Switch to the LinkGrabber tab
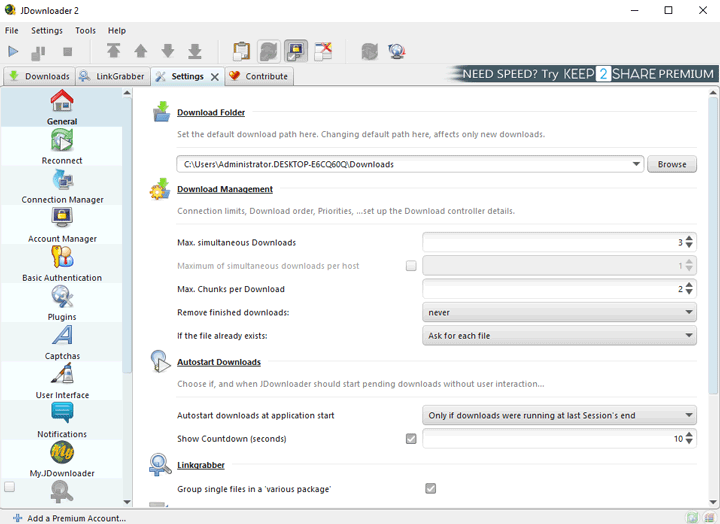Viewport: 720px width, 524px height. tap(112, 76)
